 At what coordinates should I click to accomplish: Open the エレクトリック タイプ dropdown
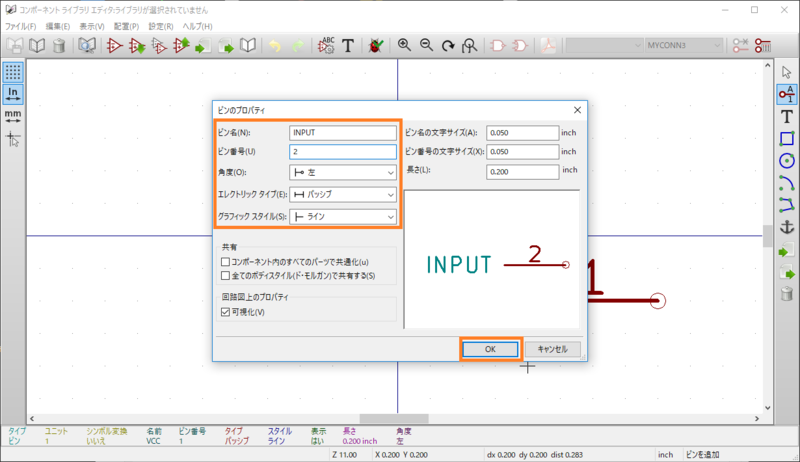[343, 194]
